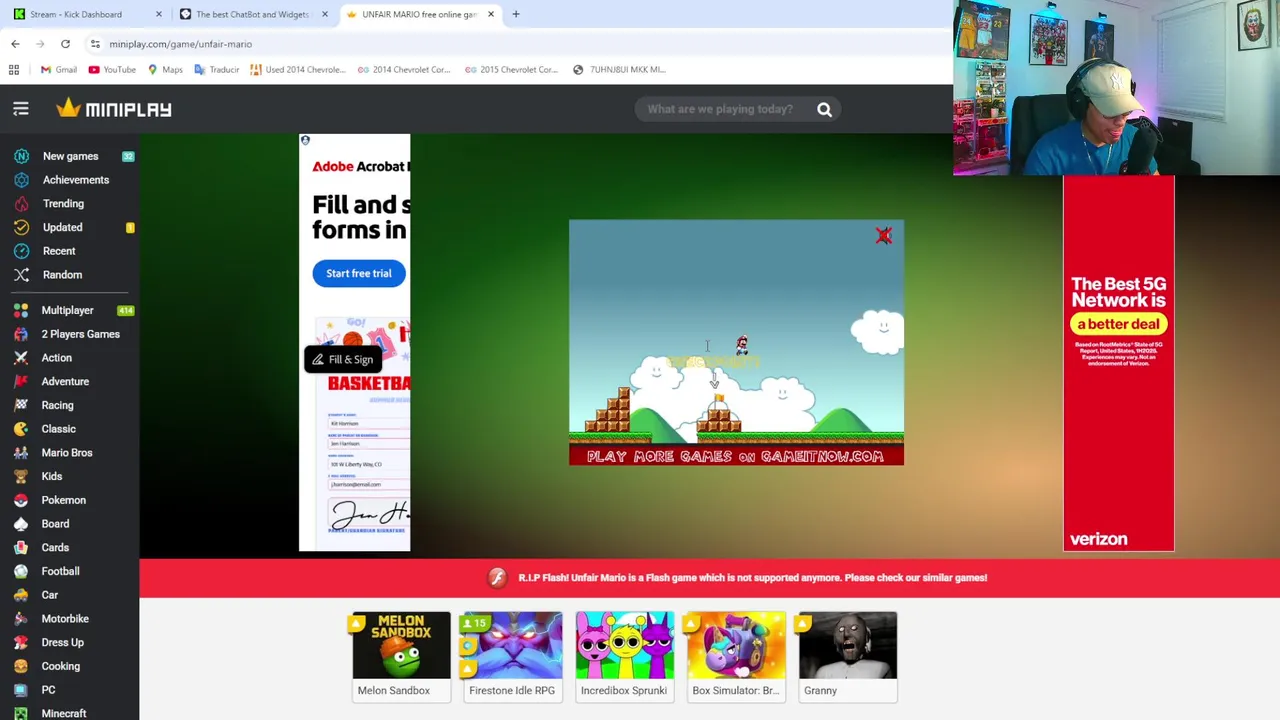The image size is (1280, 720).
Task: Click the search magnifier icon
Action: [824, 109]
